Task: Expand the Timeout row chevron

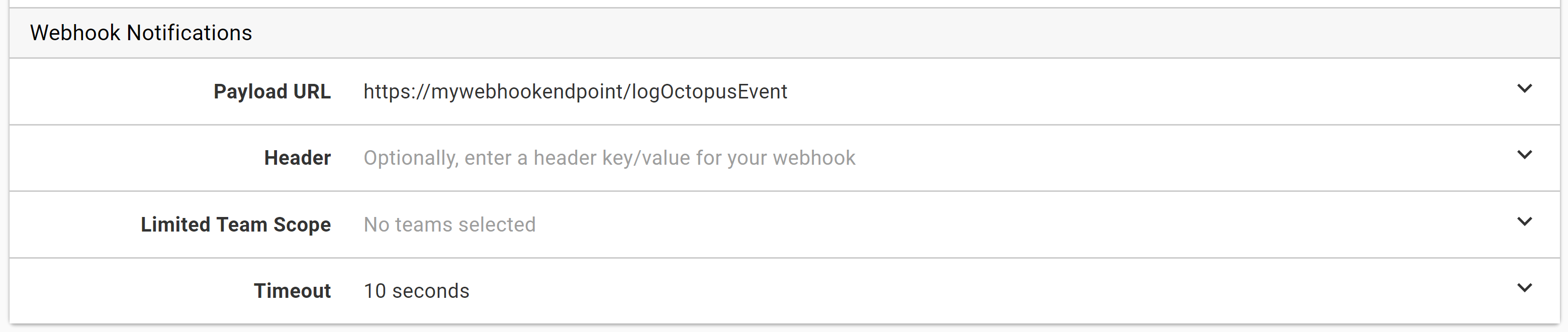Action: (1525, 289)
